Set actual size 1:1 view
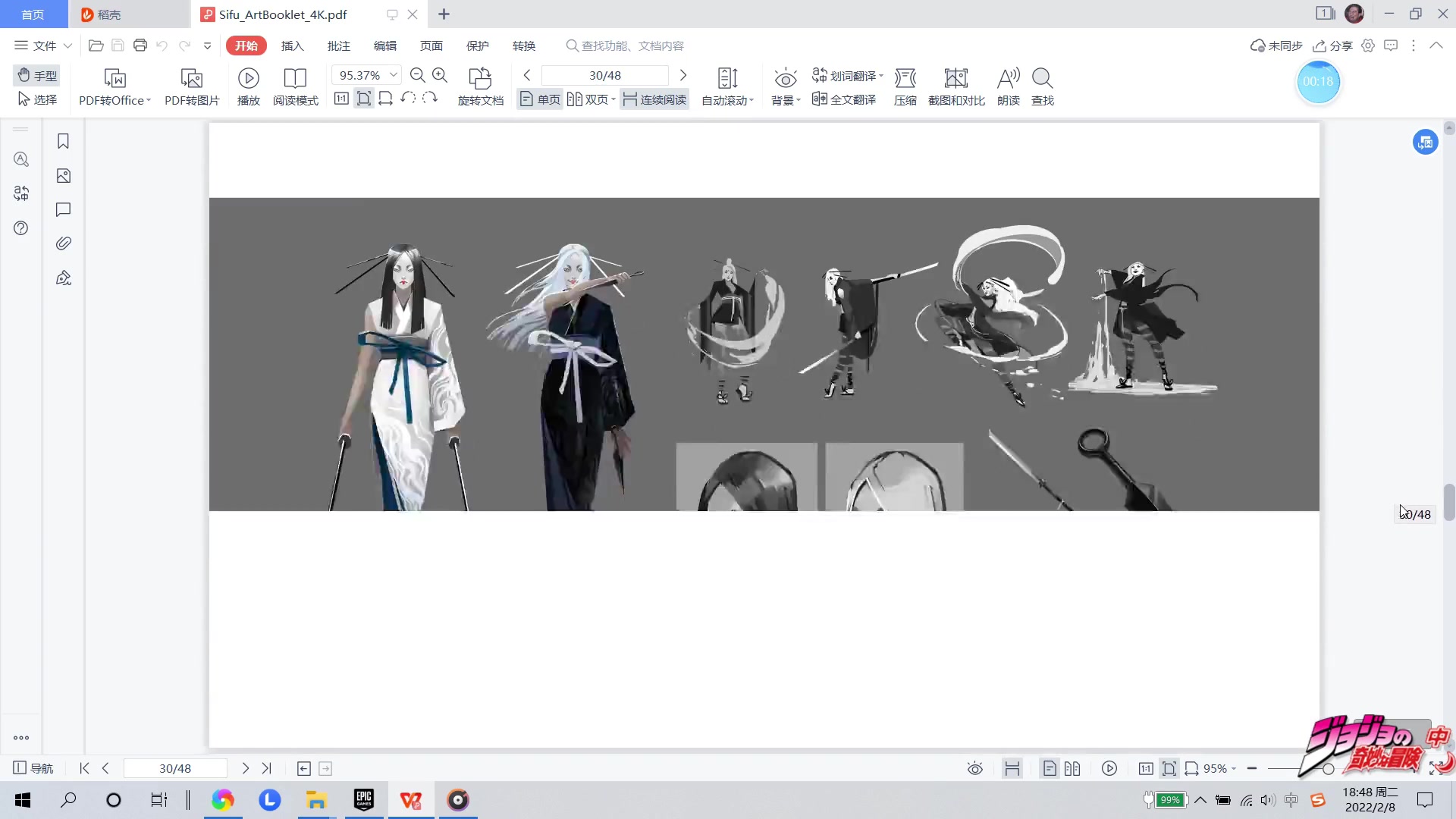The height and width of the screenshot is (819, 1456). [341, 99]
